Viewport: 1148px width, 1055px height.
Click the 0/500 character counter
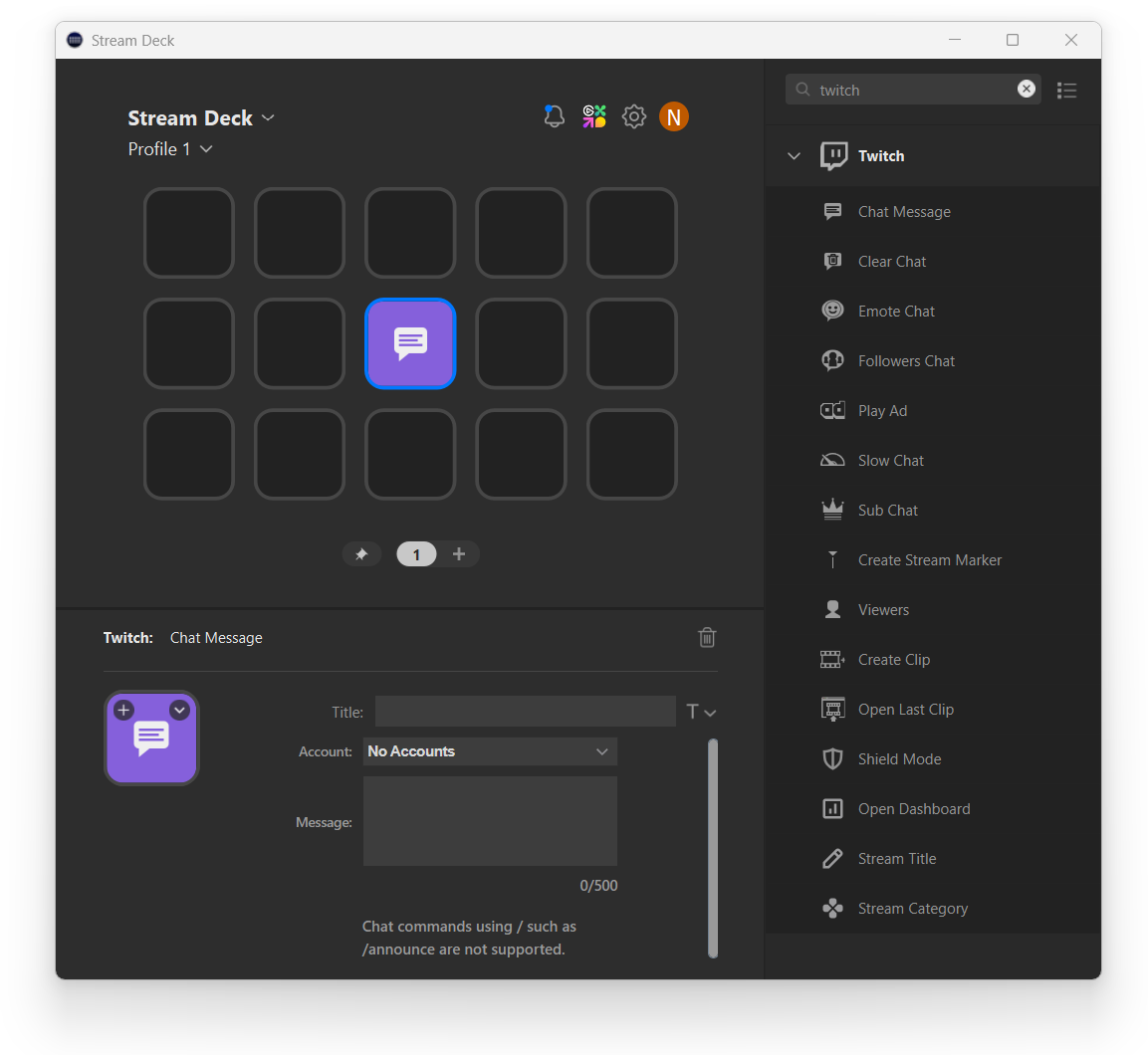point(598,885)
